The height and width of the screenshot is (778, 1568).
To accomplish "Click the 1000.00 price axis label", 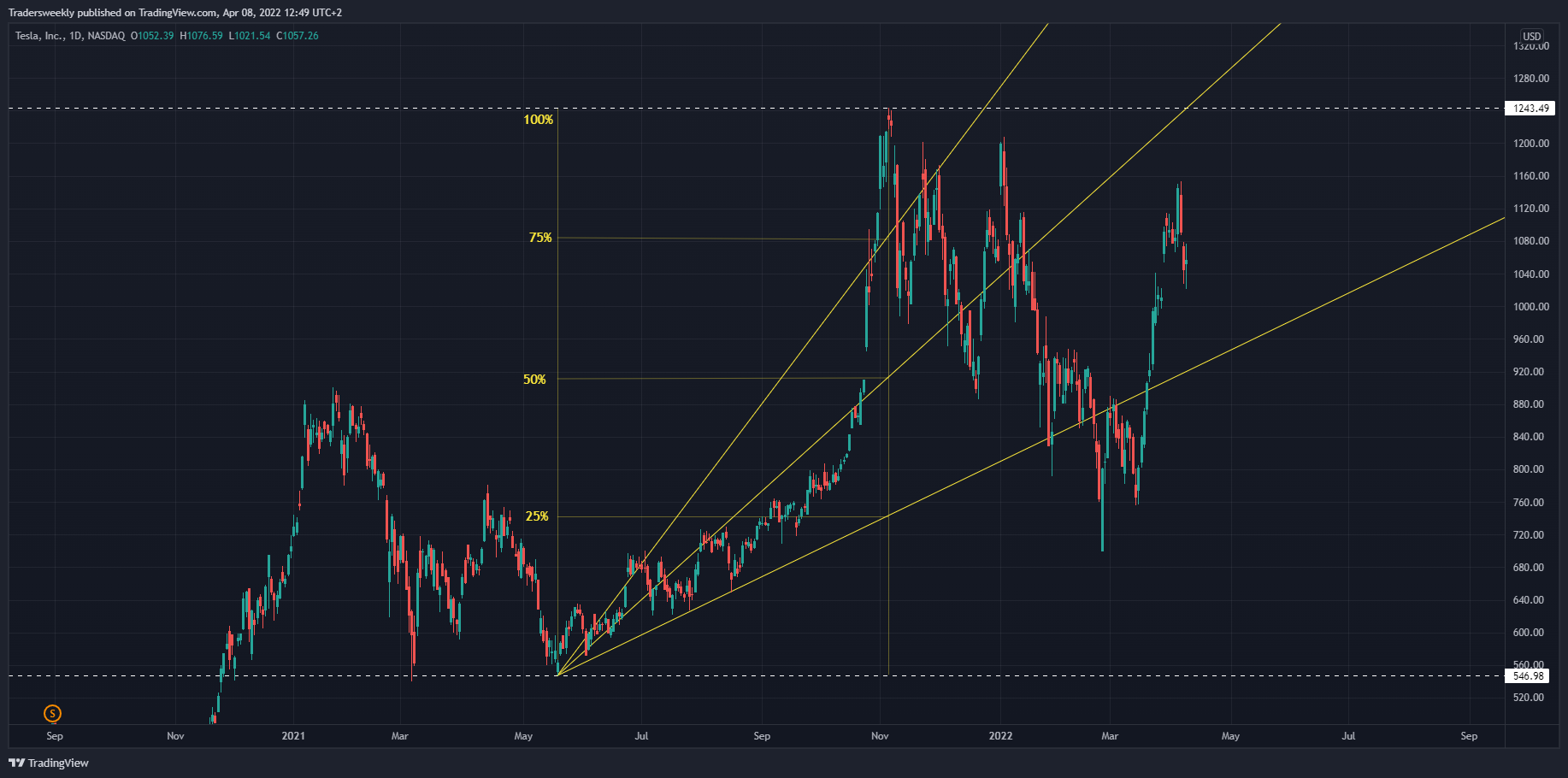I will pos(1530,307).
